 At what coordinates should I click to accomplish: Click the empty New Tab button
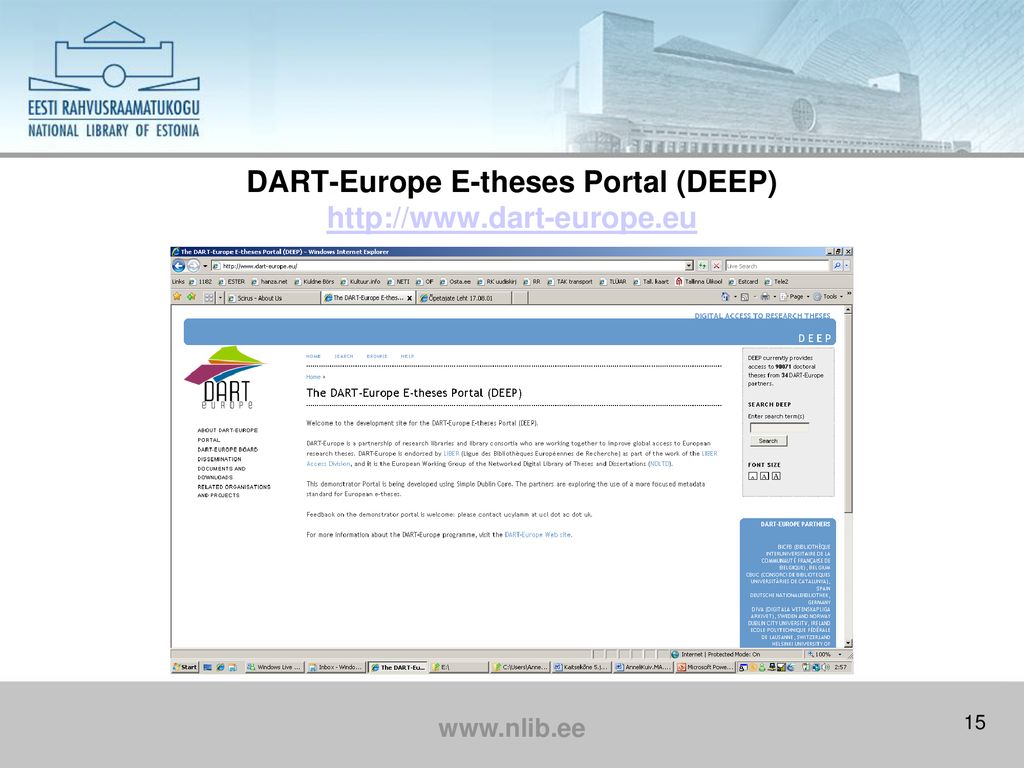pyautogui.click(x=520, y=298)
